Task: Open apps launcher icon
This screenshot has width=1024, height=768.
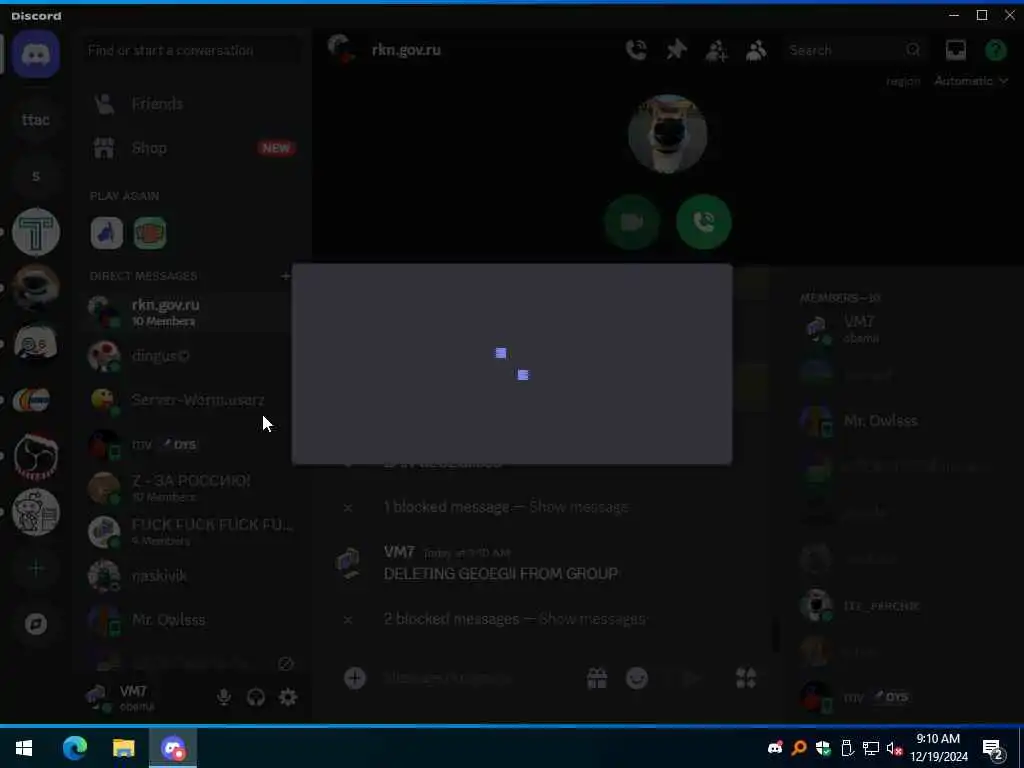Action: coord(746,678)
